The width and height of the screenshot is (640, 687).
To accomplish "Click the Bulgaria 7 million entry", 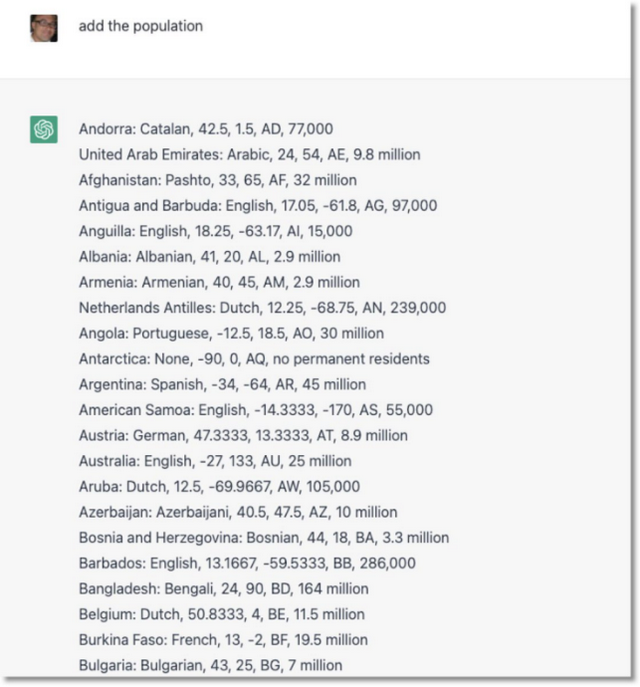I will [x=210, y=665].
